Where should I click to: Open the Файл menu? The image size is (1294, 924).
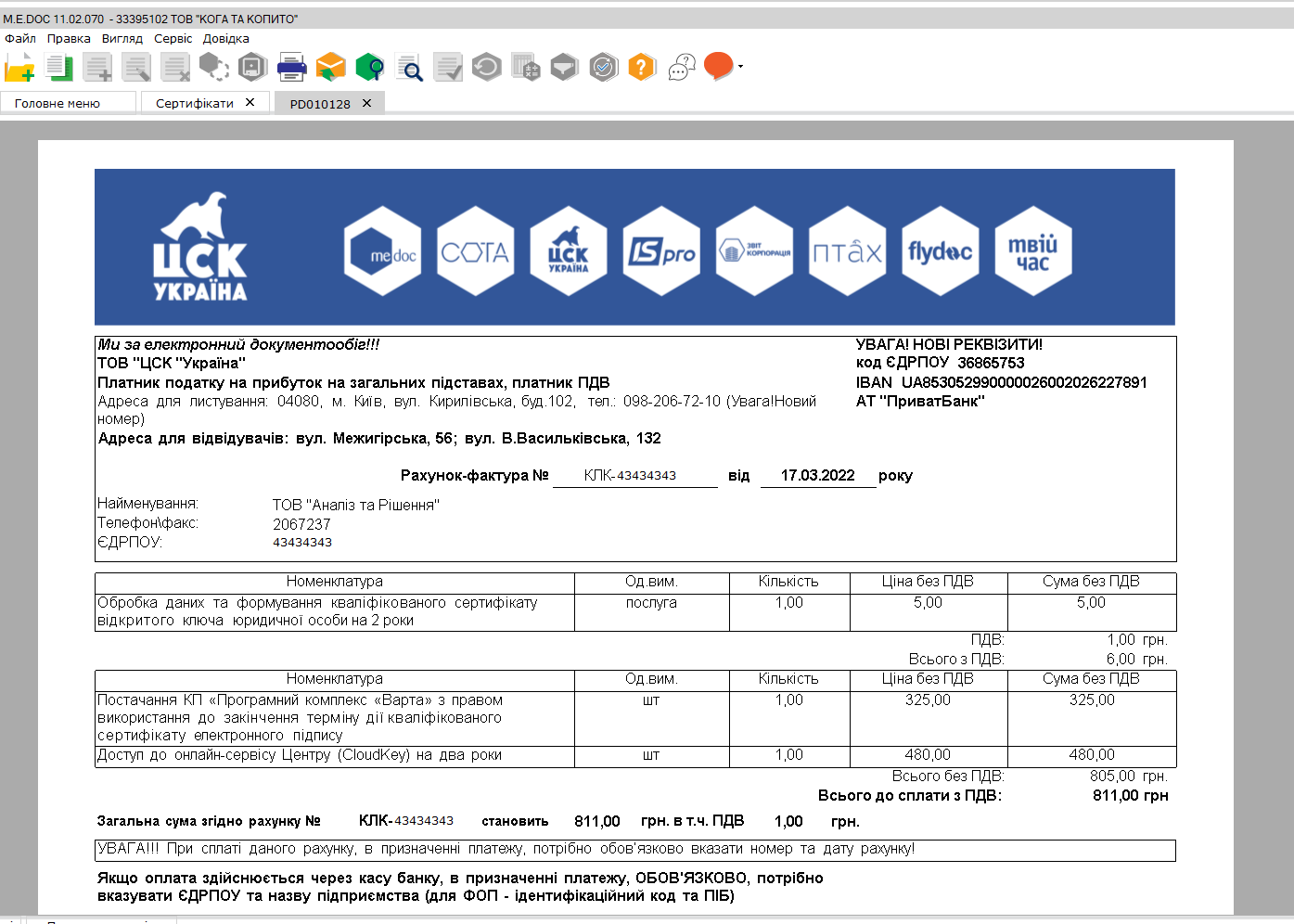tap(20, 38)
